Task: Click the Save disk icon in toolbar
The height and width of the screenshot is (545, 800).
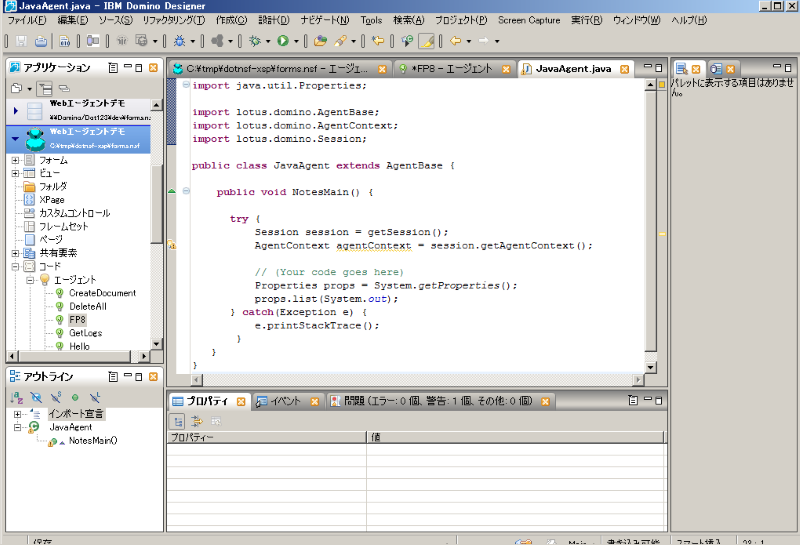Action: tap(21, 41)
